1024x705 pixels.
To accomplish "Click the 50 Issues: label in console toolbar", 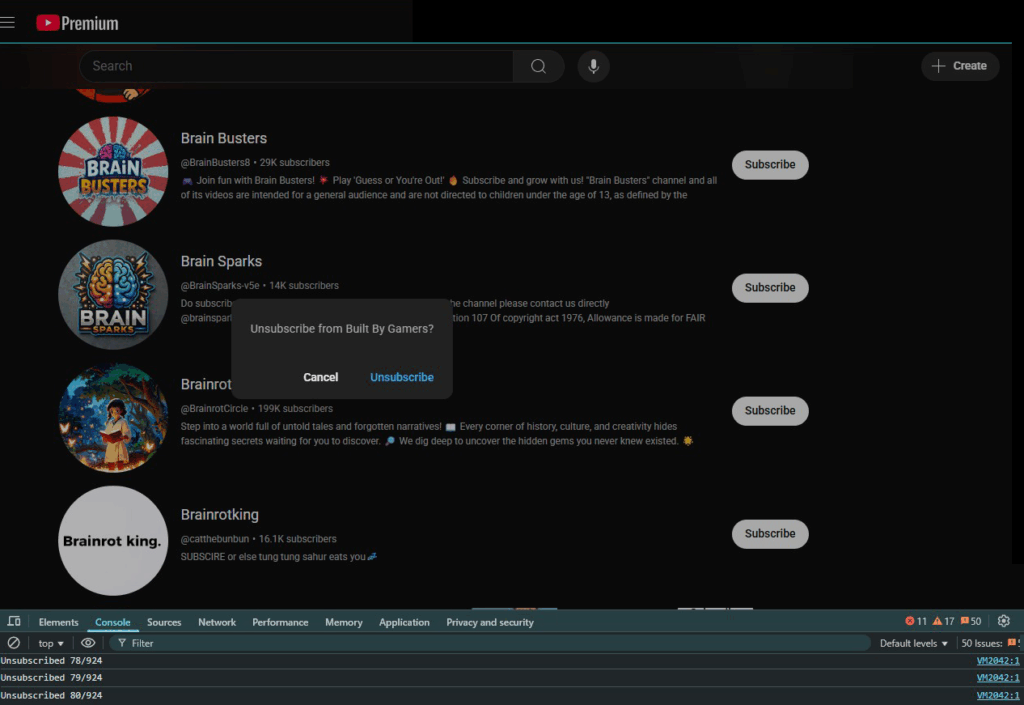I will coord(982,643).
